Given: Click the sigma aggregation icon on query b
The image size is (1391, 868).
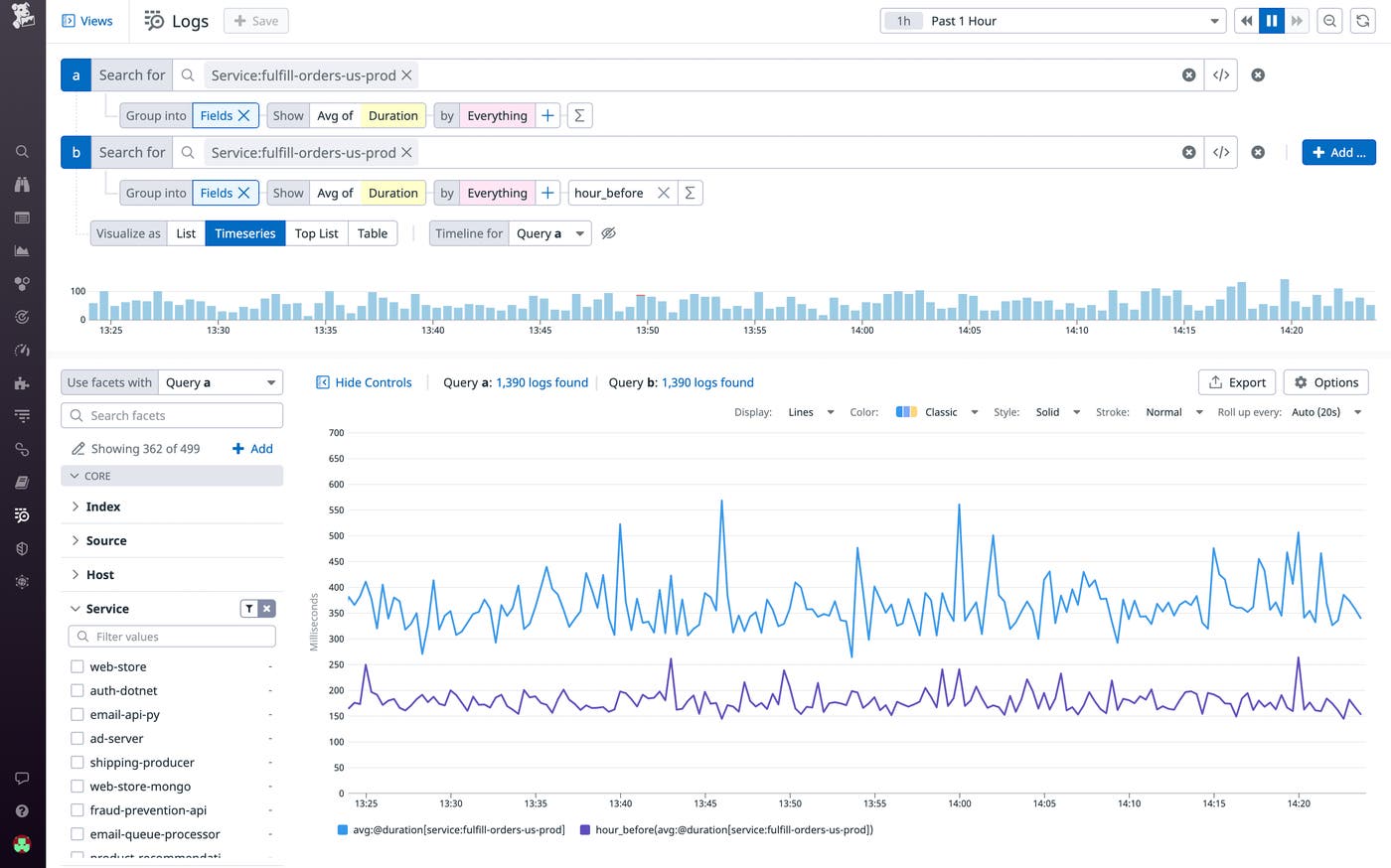Looking at the screenshot, I should (690, 192).
